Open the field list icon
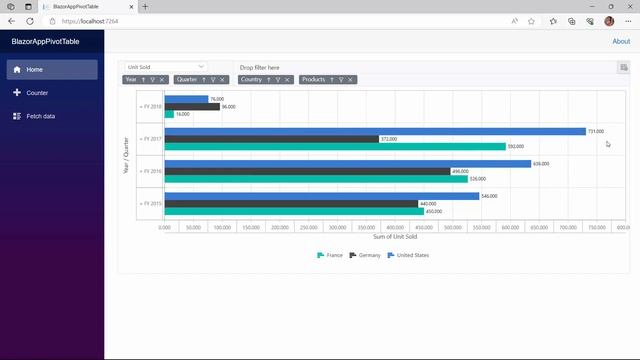 (624, 67)
